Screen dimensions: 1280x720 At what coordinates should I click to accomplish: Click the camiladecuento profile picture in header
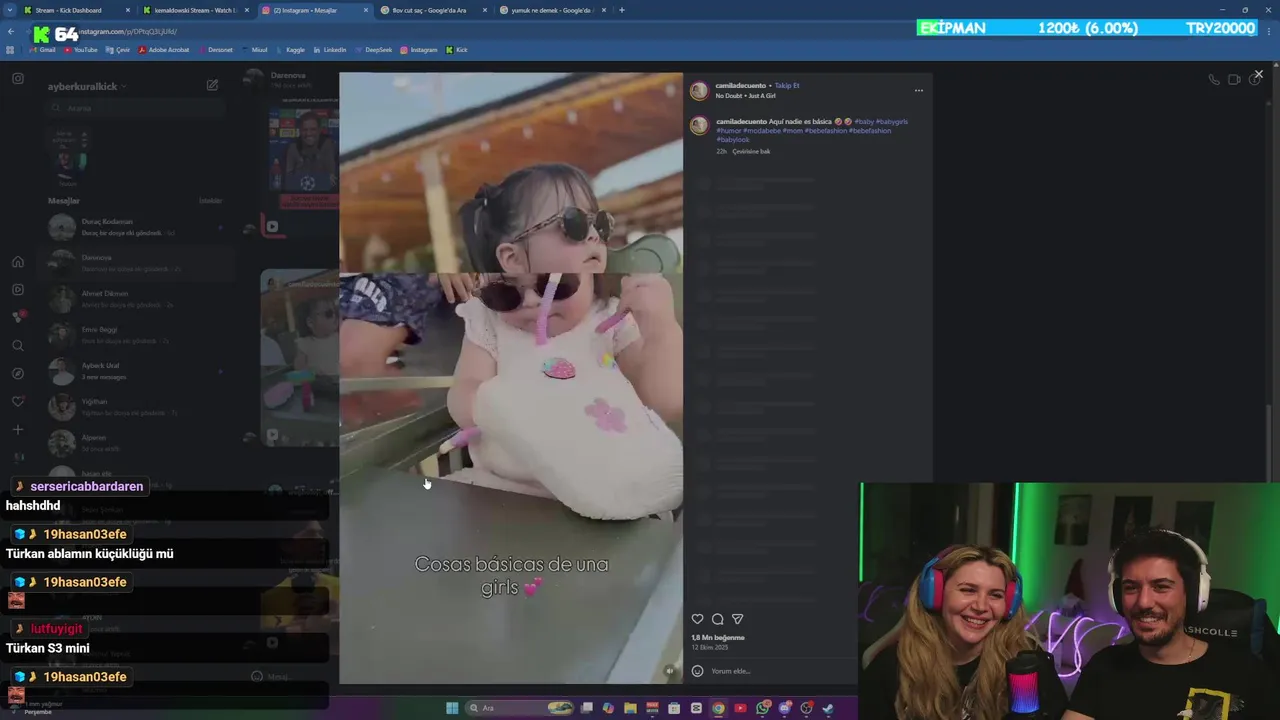click(x=699, y=91)
